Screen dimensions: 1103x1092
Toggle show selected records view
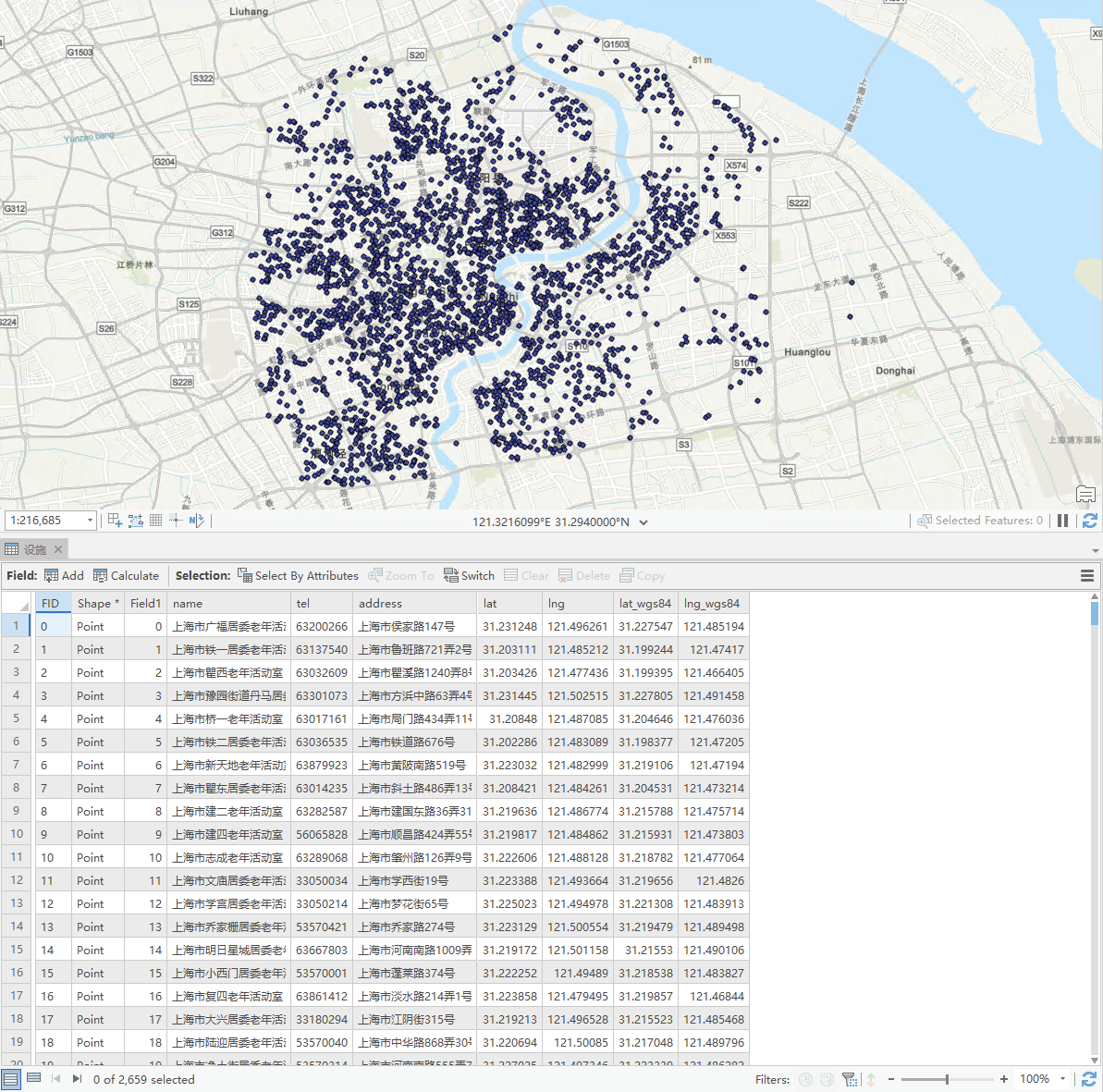click(x=34, y=1078)
